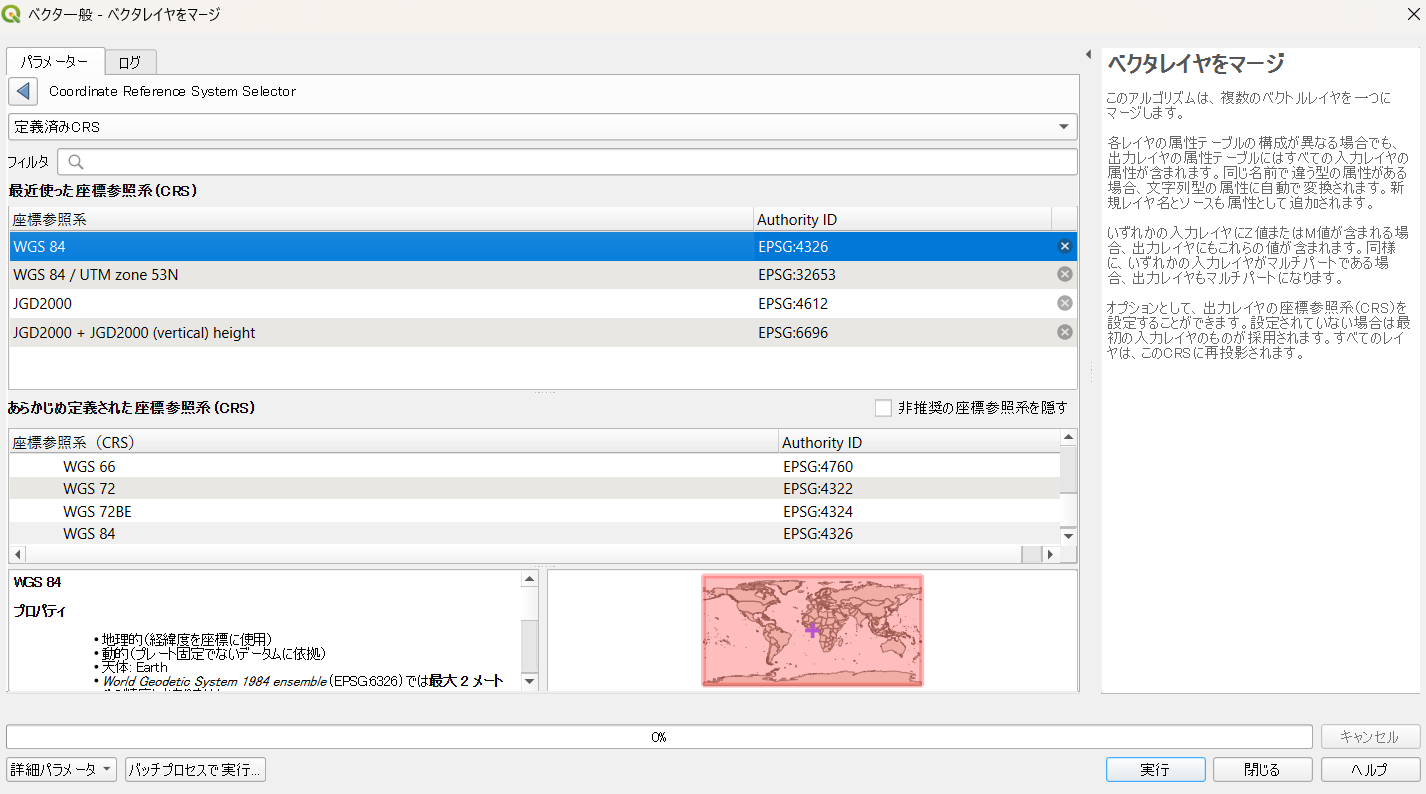Click scroll-down arrow of predefined CRS list
Viewport: 1426px width, 794px height.
tap(1069, 536)
